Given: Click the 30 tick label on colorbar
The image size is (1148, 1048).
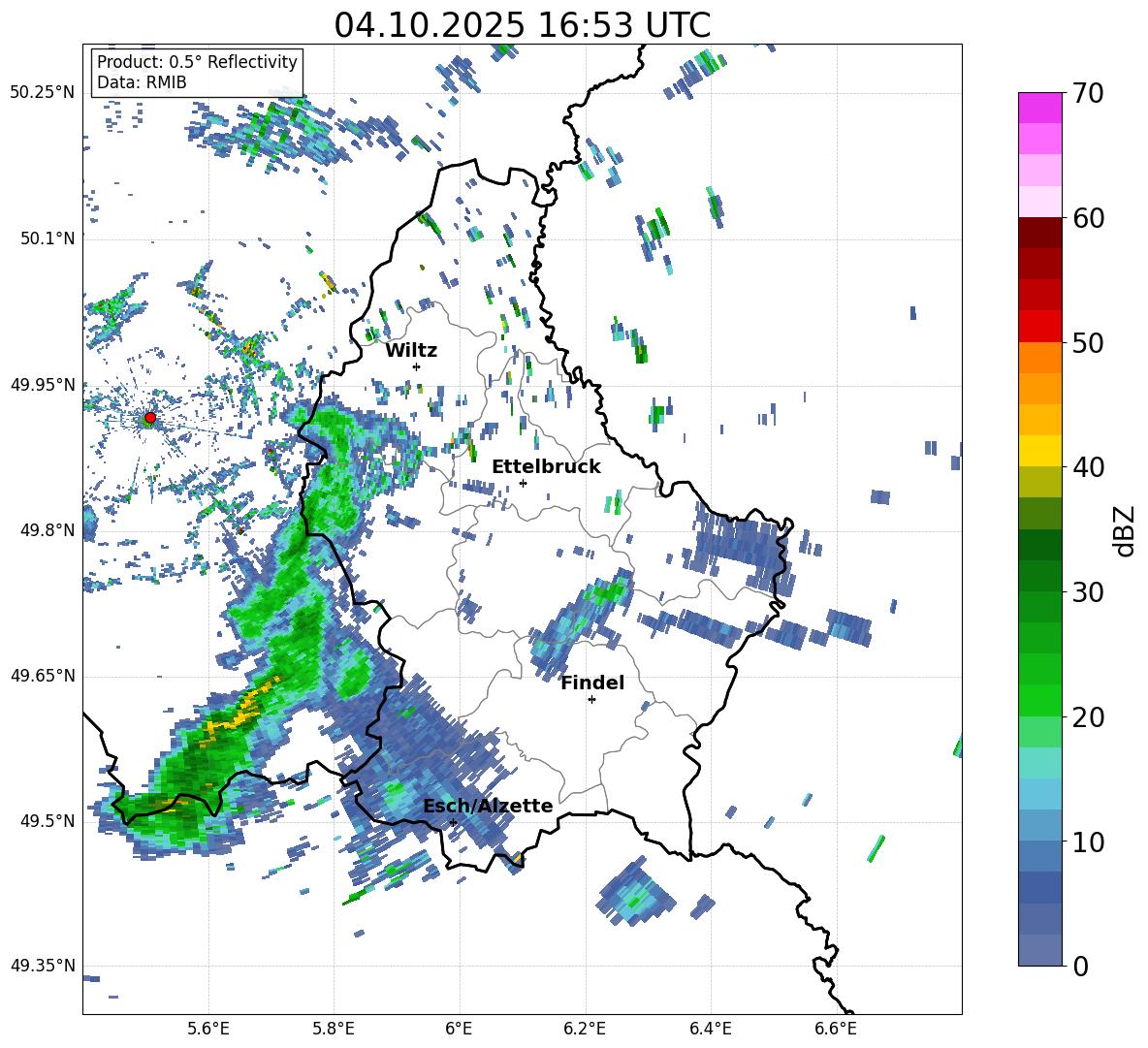Looking at the screenshot, I should click(1087, 592).
